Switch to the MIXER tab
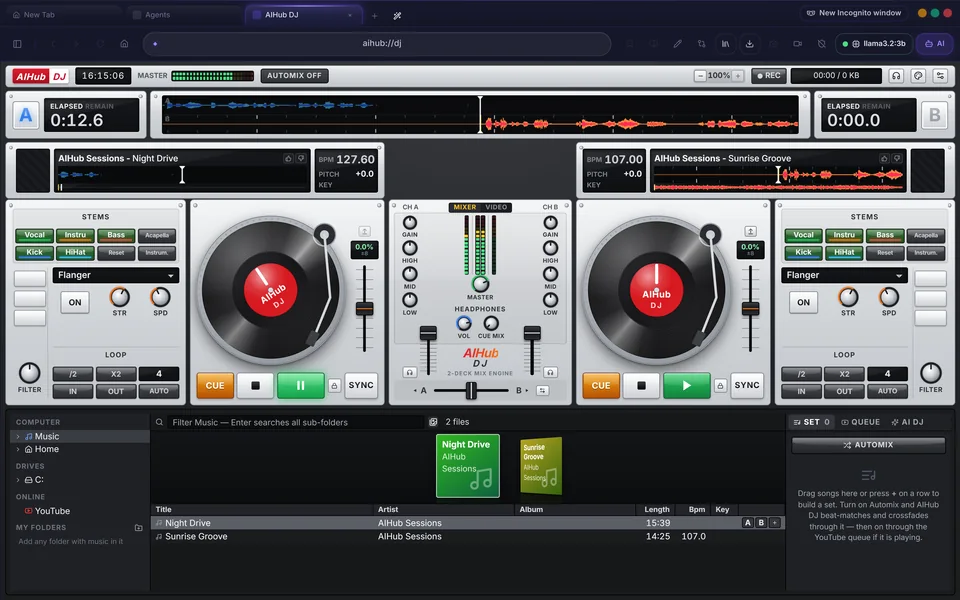The width and height of the screenshot is (960, 600). (465, 207)
